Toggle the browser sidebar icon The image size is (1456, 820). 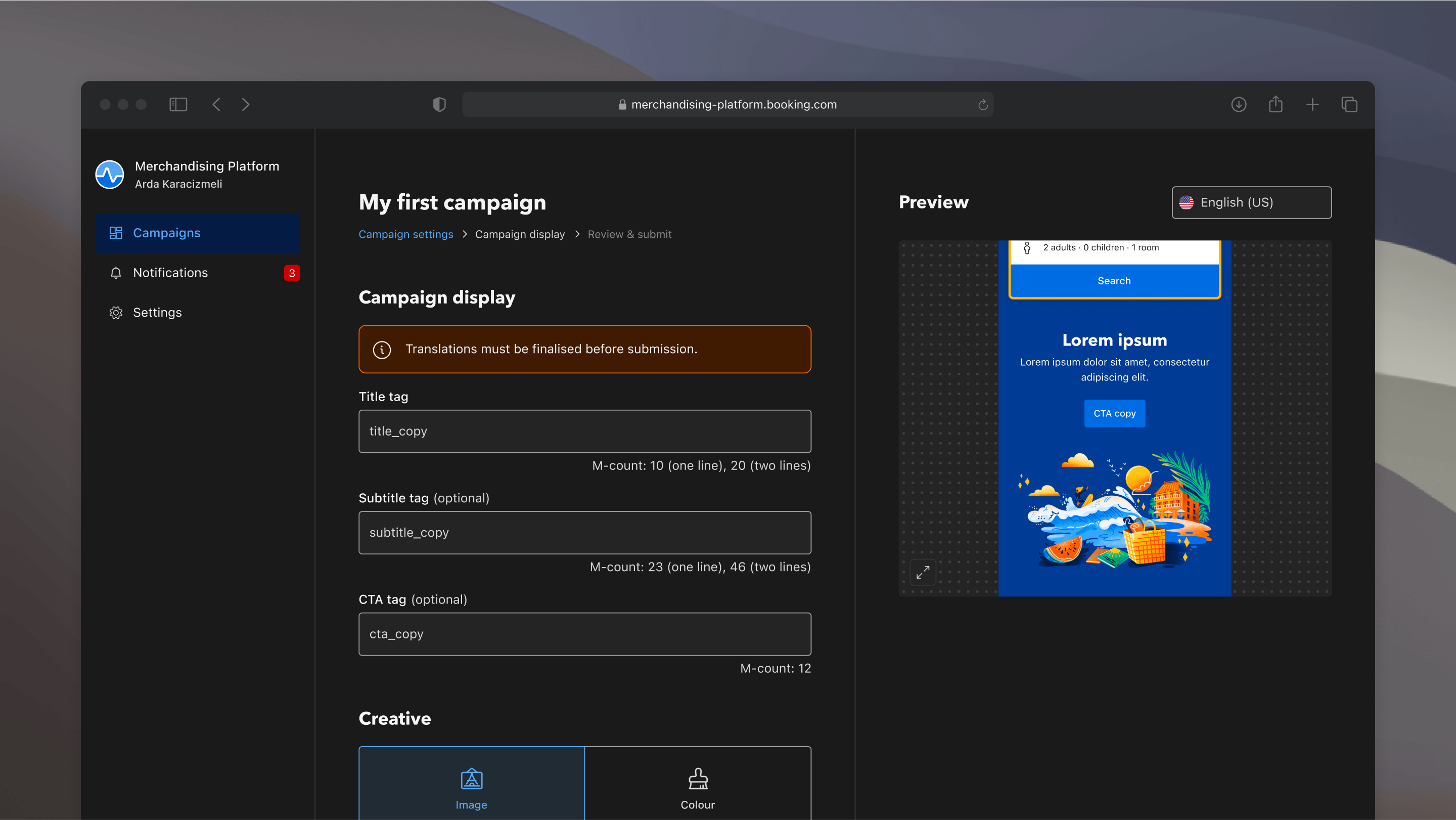tap(178, 105)
